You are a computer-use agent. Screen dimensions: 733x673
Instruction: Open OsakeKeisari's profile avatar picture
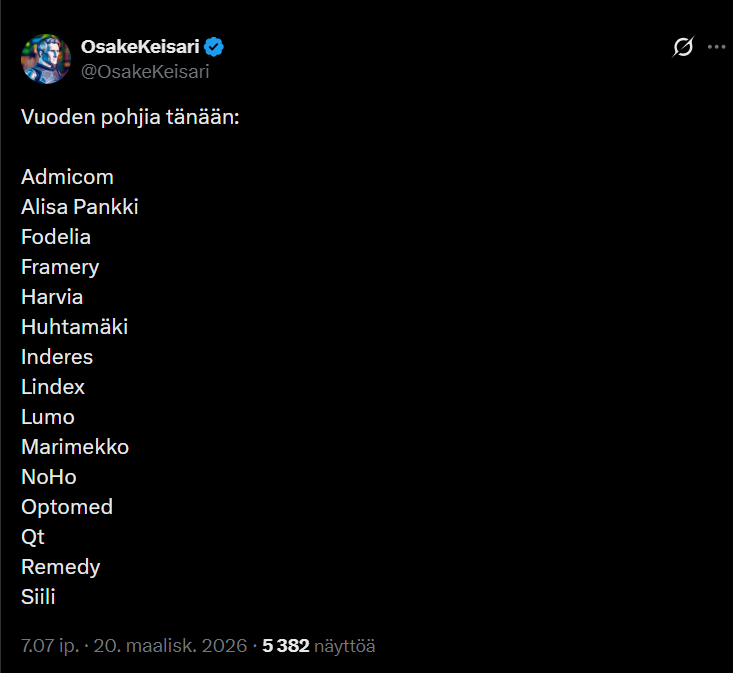pyautogui.click(x=46, y=58)
